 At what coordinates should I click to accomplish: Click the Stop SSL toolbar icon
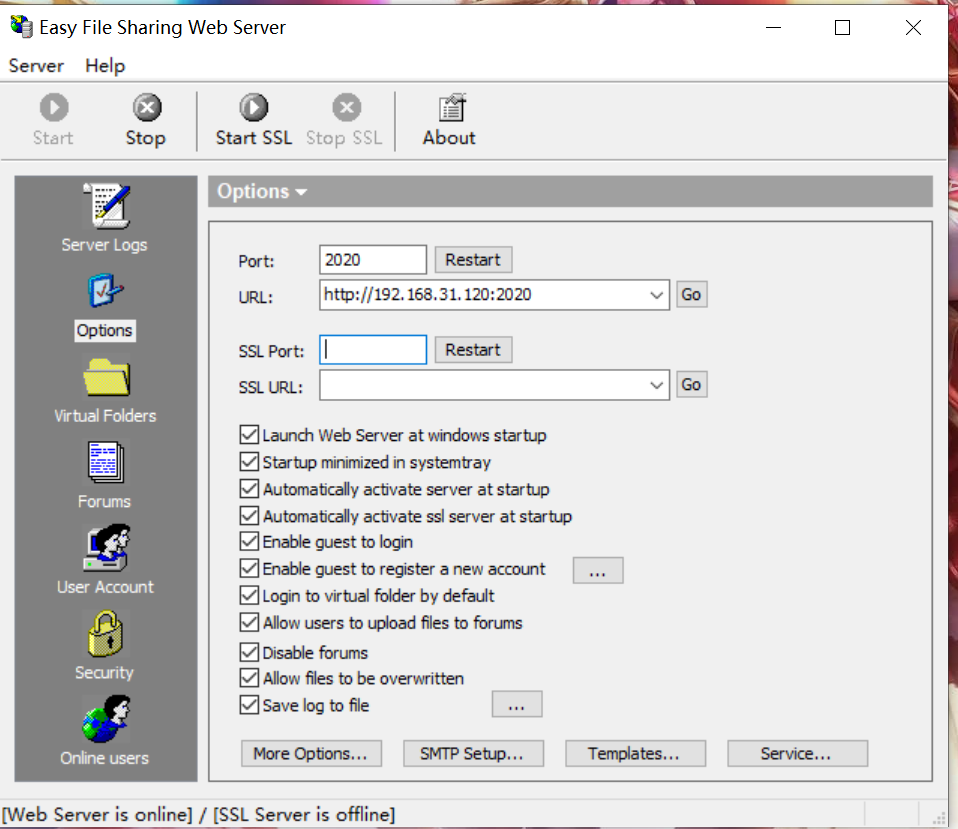click(x=345, y=120)
